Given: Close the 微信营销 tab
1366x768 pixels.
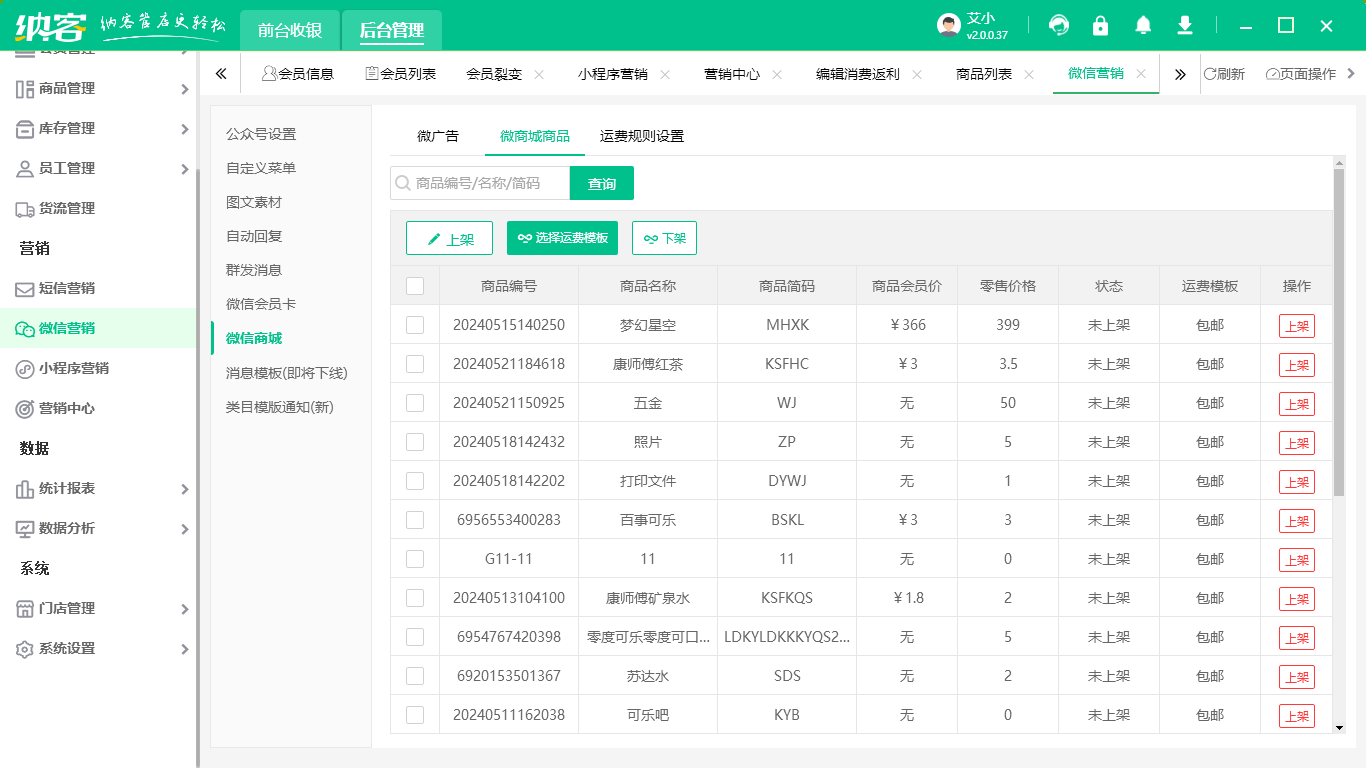Looking at the screenshot, I should click(1141, 74).
